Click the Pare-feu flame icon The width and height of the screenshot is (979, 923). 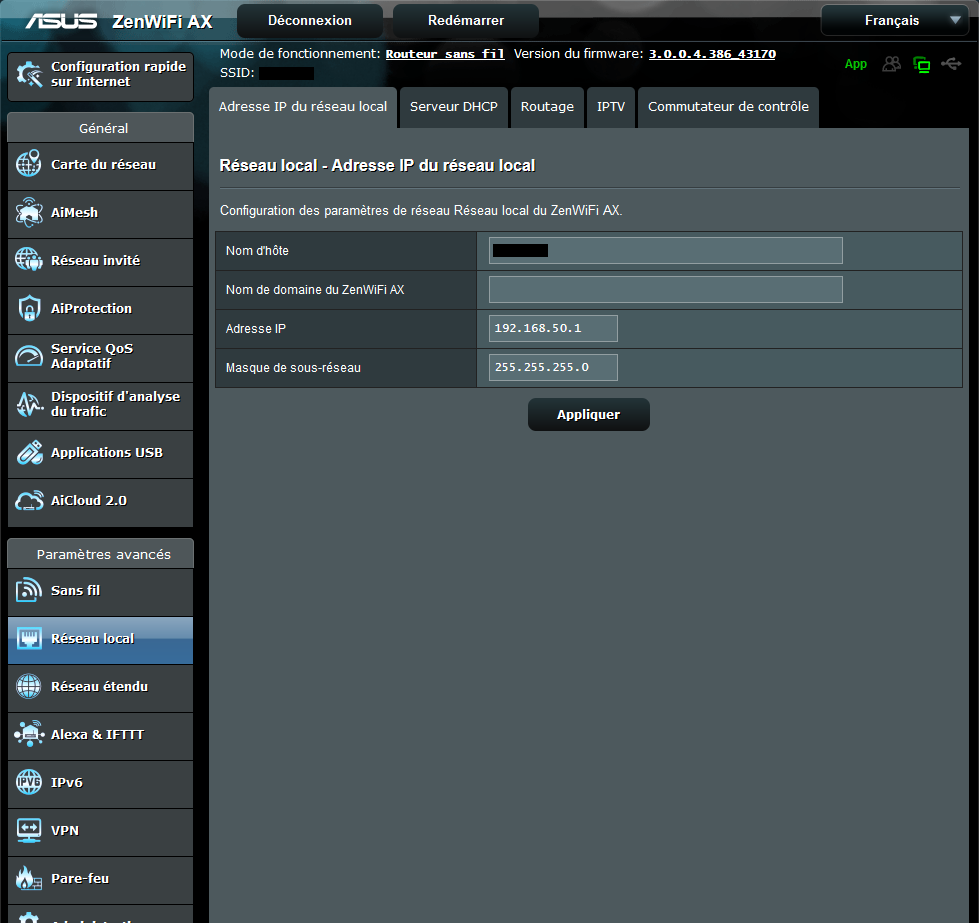click(29, 879)
